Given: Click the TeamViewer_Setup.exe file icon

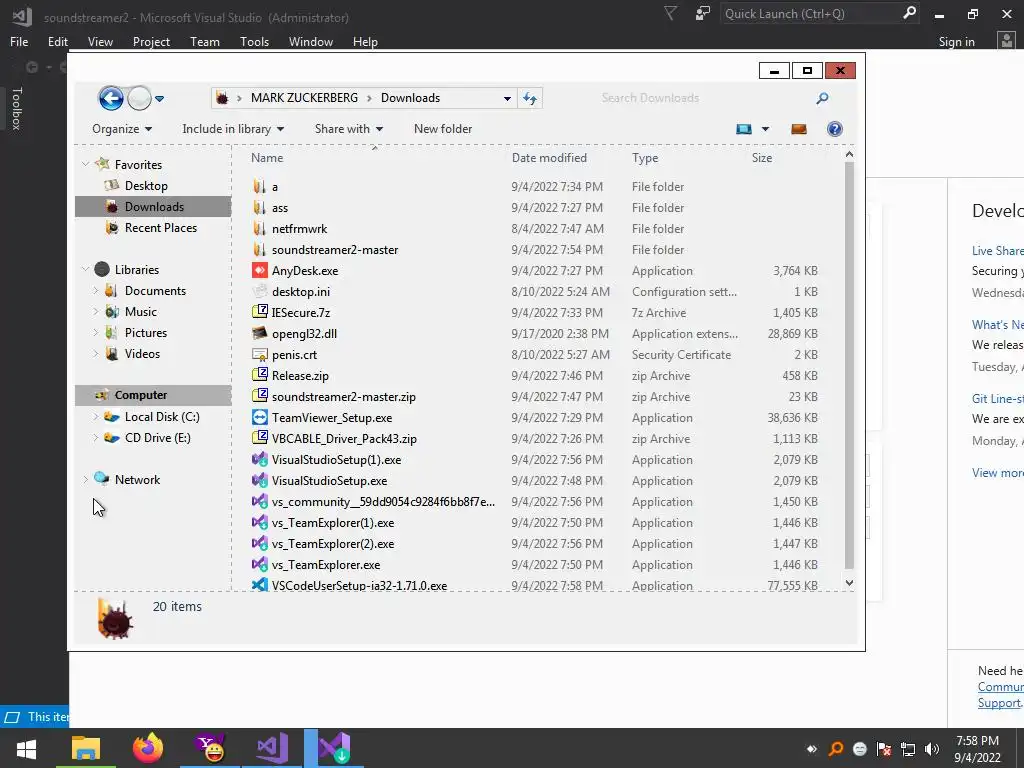Looking at the screenshot, I should click(260, 417).
